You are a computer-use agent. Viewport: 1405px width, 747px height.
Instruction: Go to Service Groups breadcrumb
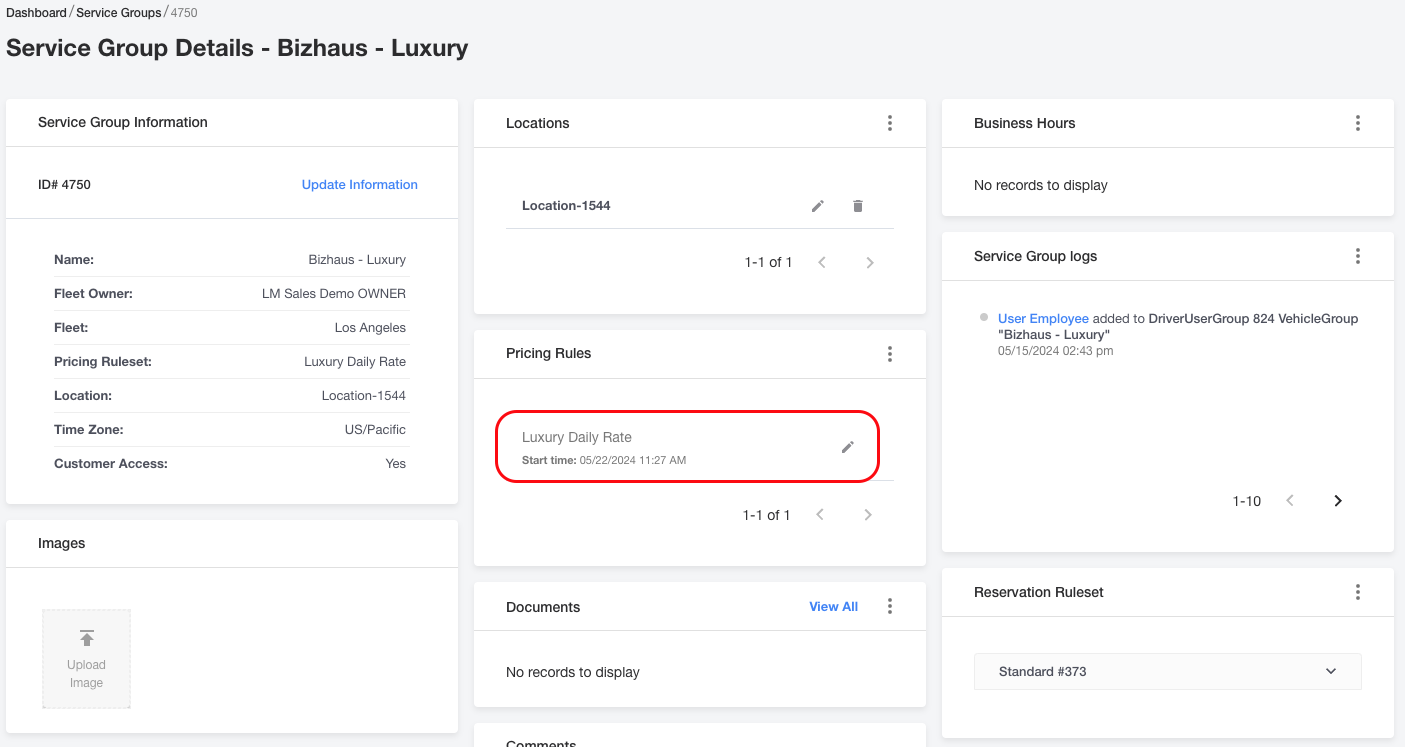pos(119,13)
